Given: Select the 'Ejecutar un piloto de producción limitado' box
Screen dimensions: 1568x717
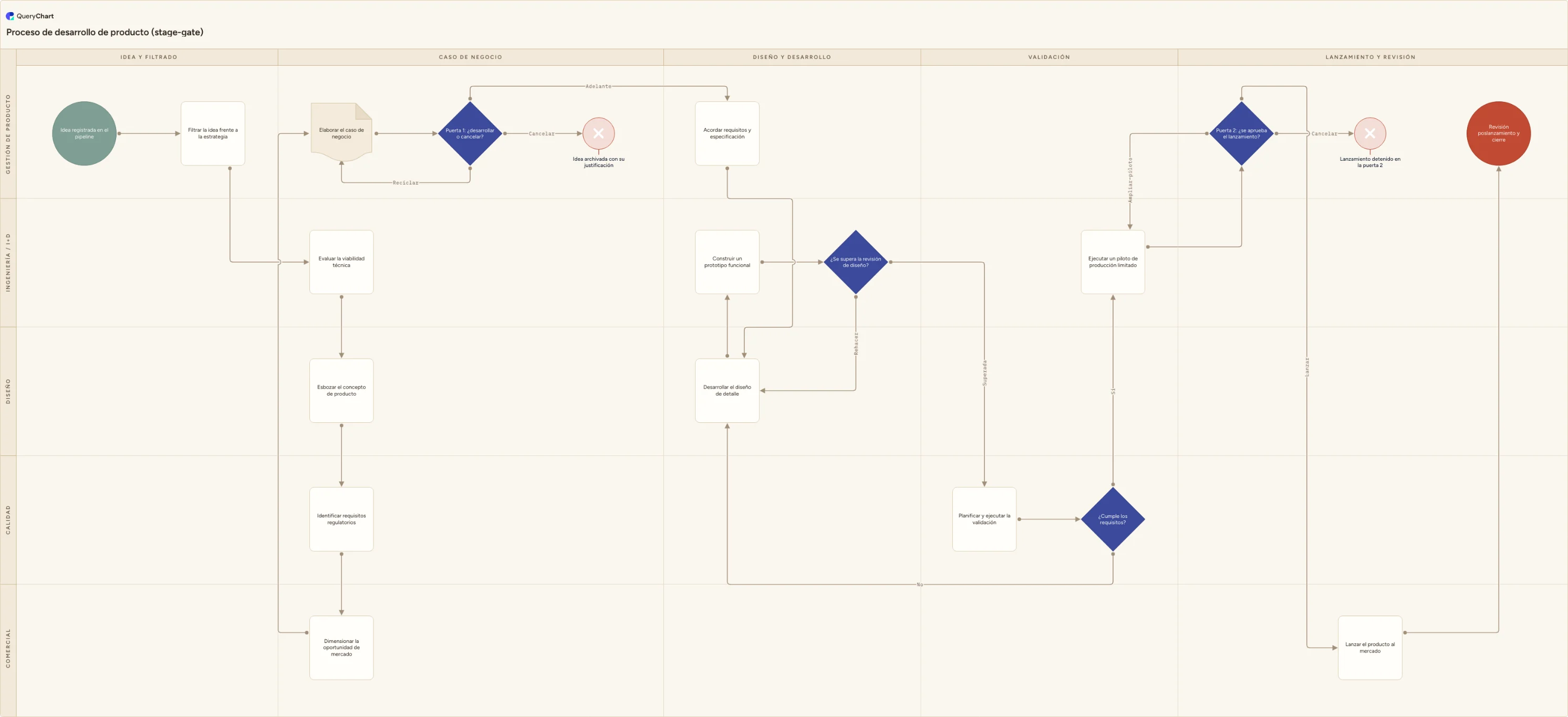Looking at the screenshot, I should [x=1113, y=262].
